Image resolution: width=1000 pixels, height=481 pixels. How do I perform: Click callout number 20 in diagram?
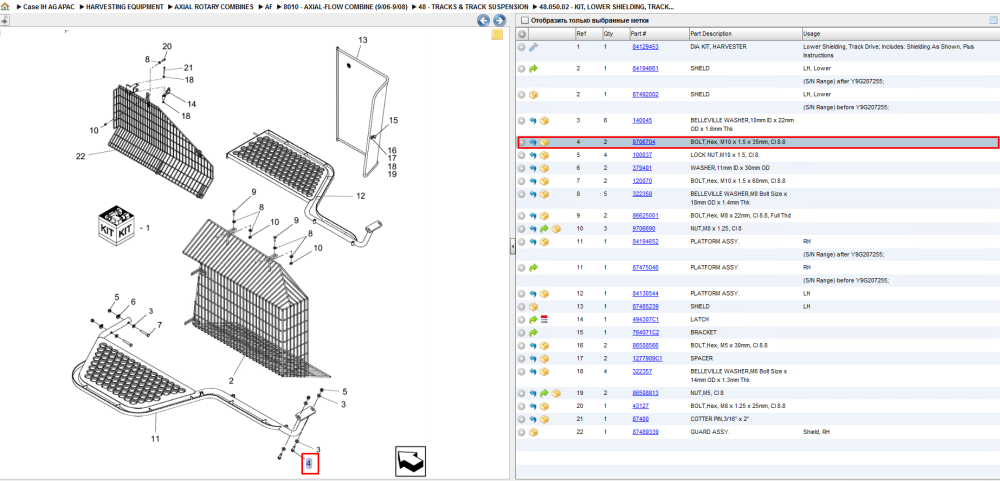click(x=166, y=47)
